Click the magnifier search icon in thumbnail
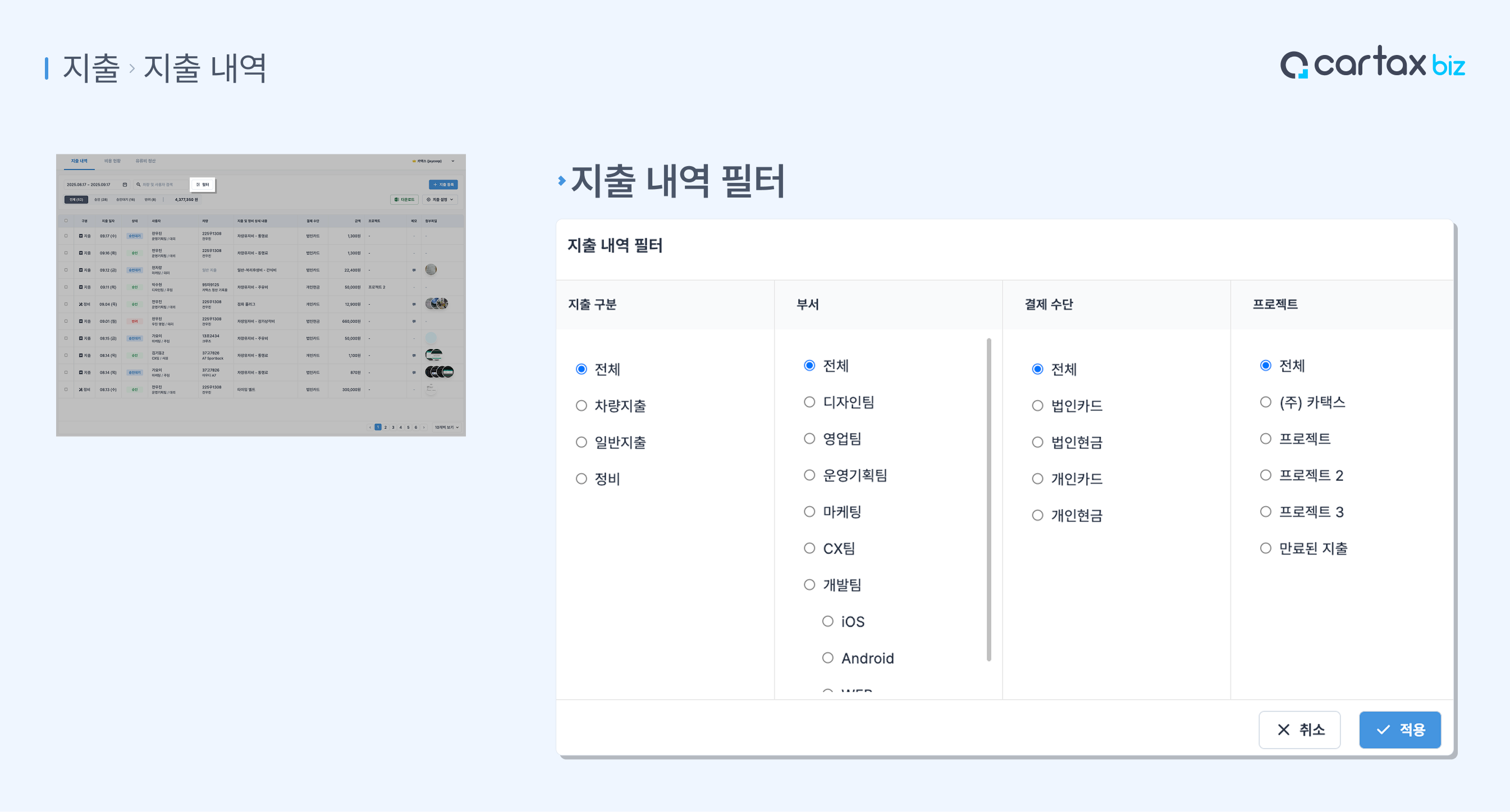 138,185
